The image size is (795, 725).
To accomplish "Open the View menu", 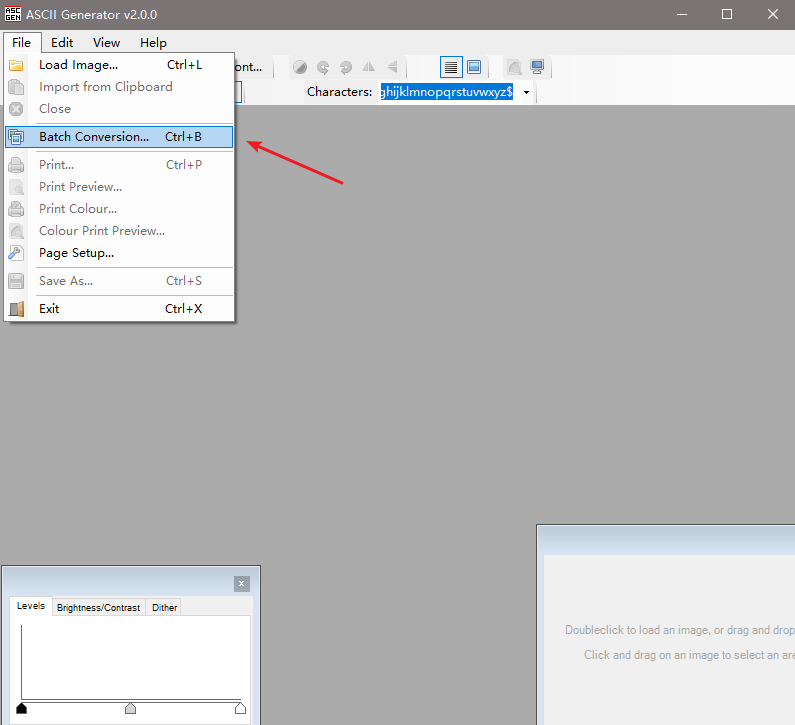I will (106, 43).
